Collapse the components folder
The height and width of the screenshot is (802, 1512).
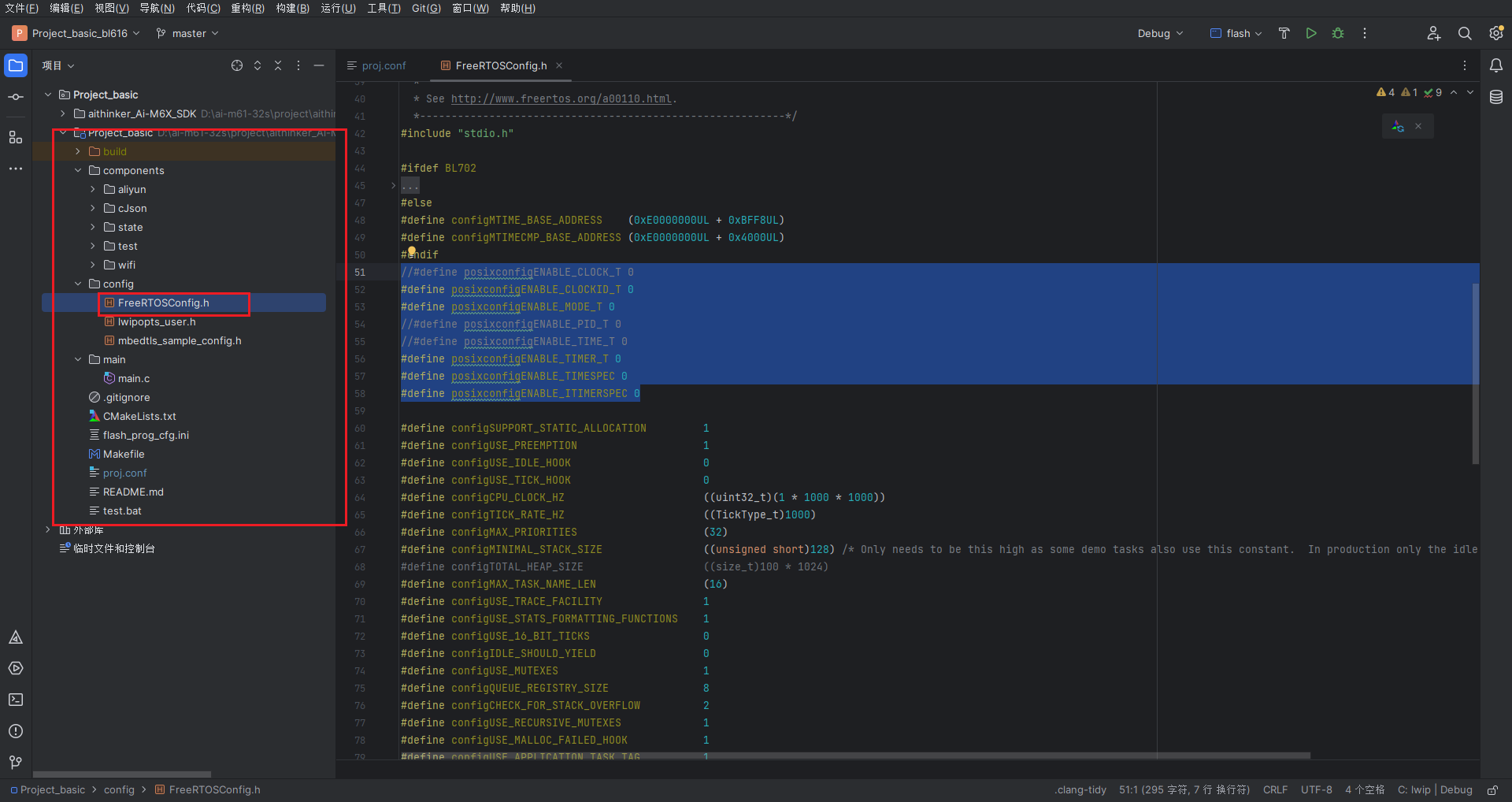[x=78, y=170]
